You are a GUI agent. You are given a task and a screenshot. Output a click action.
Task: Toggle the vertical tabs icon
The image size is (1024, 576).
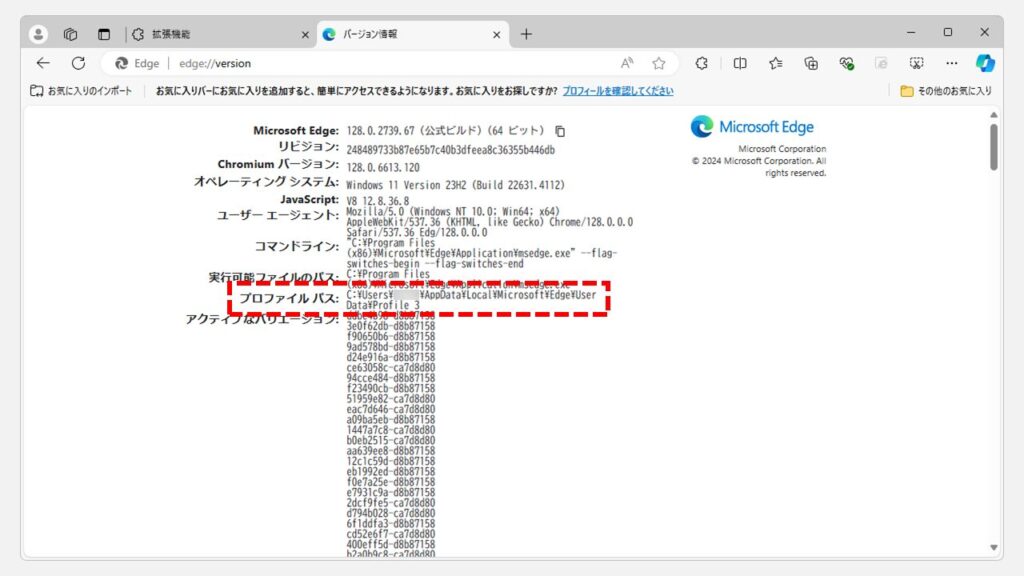pyautogui.click(x=104, y=34)
